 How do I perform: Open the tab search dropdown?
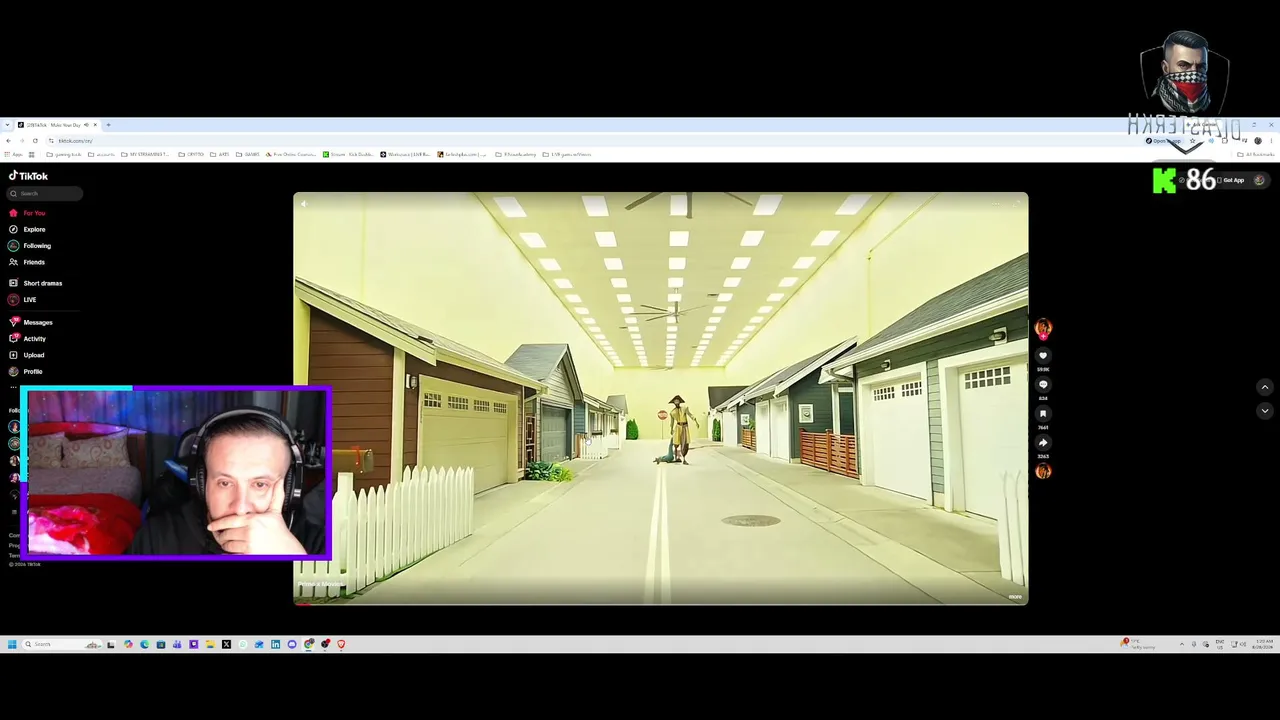tap(7, 125)
